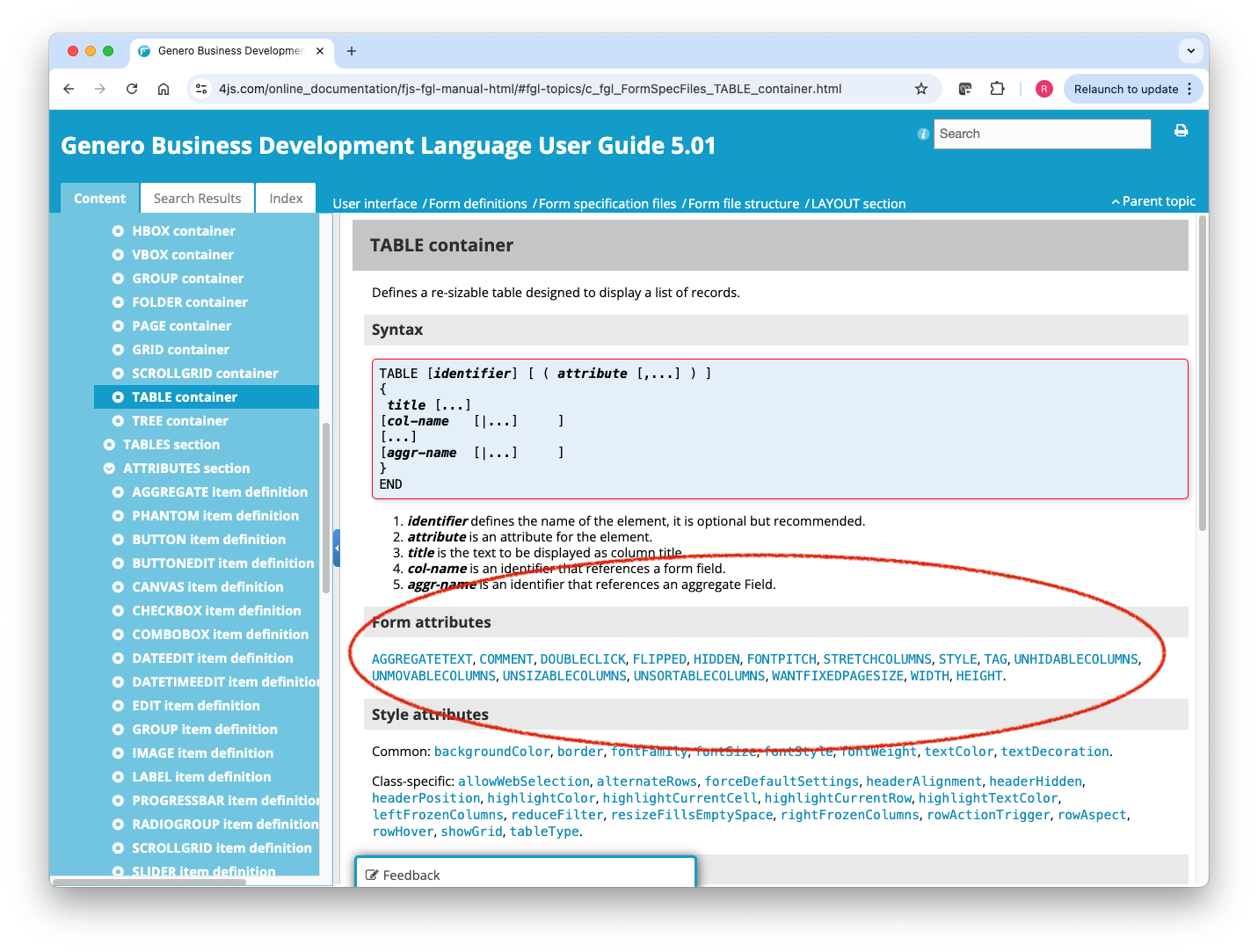
Task: Select TREE container topic
Action: (180, 421)
